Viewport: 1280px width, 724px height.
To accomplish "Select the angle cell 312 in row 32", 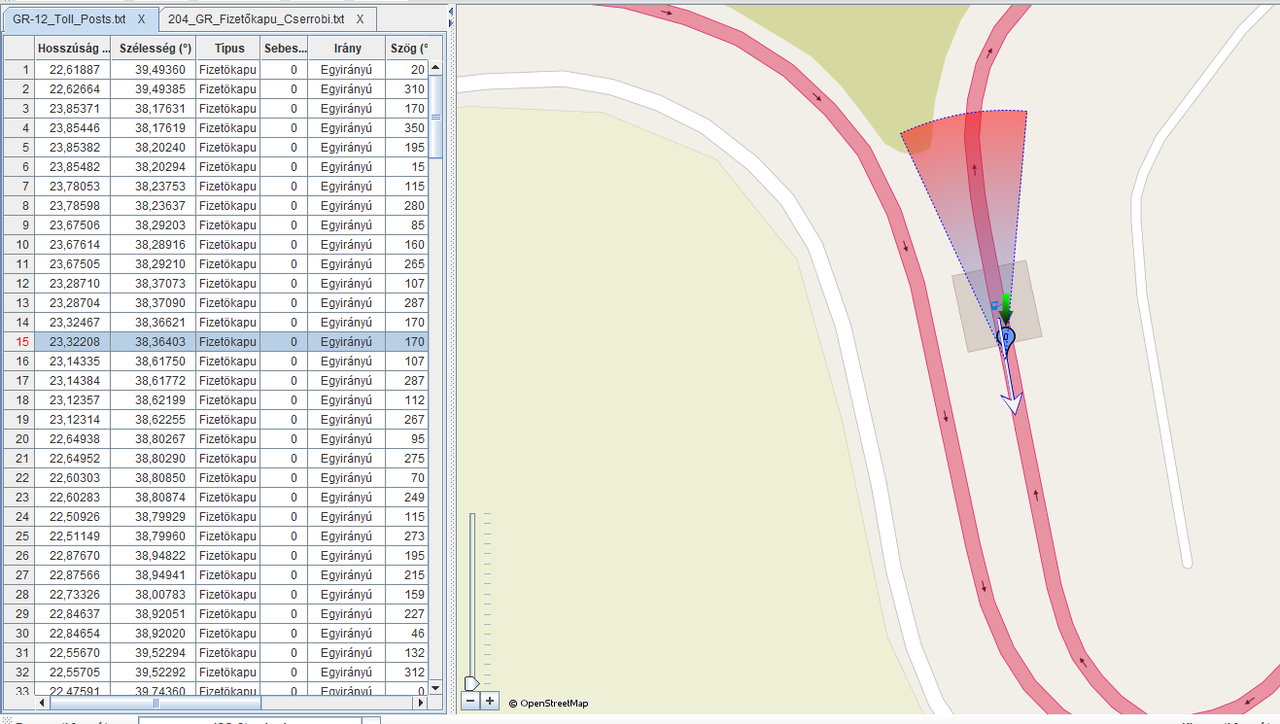I will pyautogui.click(x=408, y=673).
